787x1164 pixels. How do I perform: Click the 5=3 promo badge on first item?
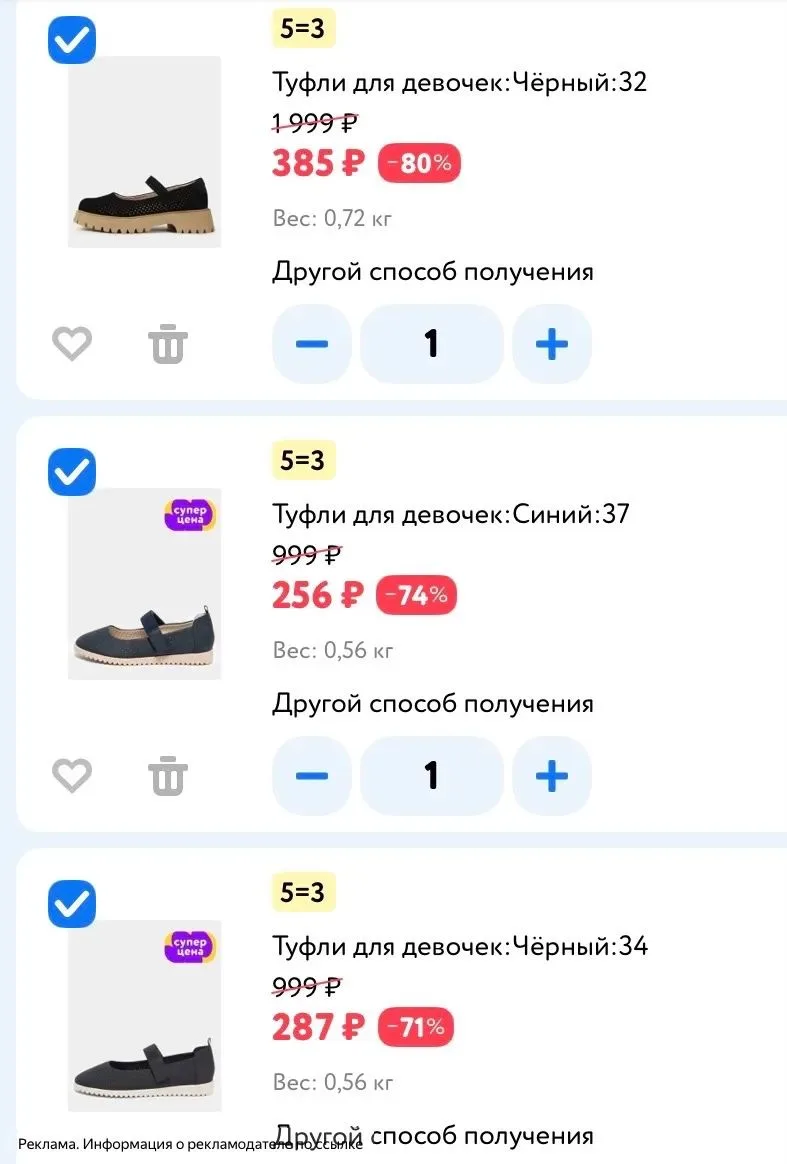pos(303,28)
